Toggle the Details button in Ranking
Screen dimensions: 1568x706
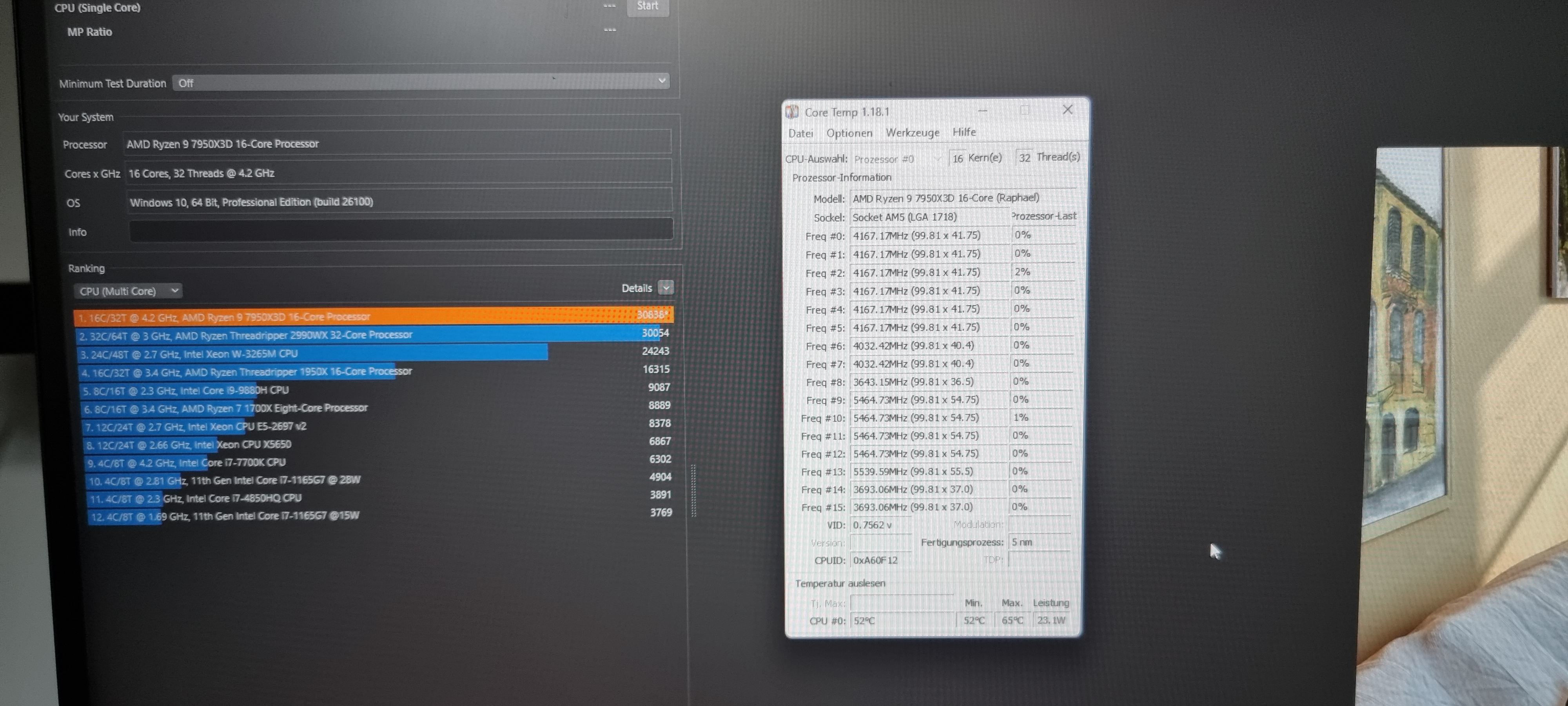[x=666, y=287]
